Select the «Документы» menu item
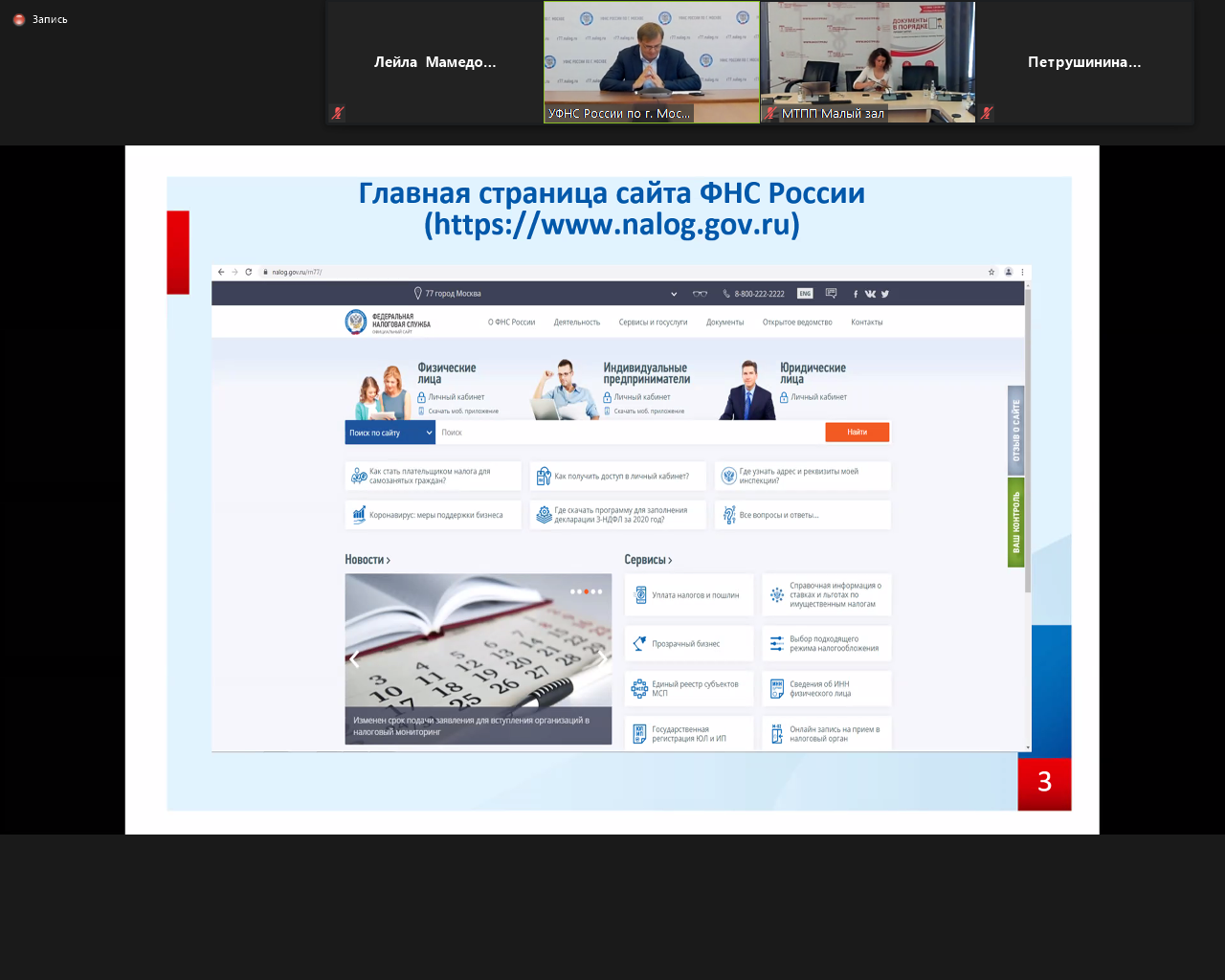Image resolution: width=1225 pixels, height=980 pixels. [x=725, y=322]
